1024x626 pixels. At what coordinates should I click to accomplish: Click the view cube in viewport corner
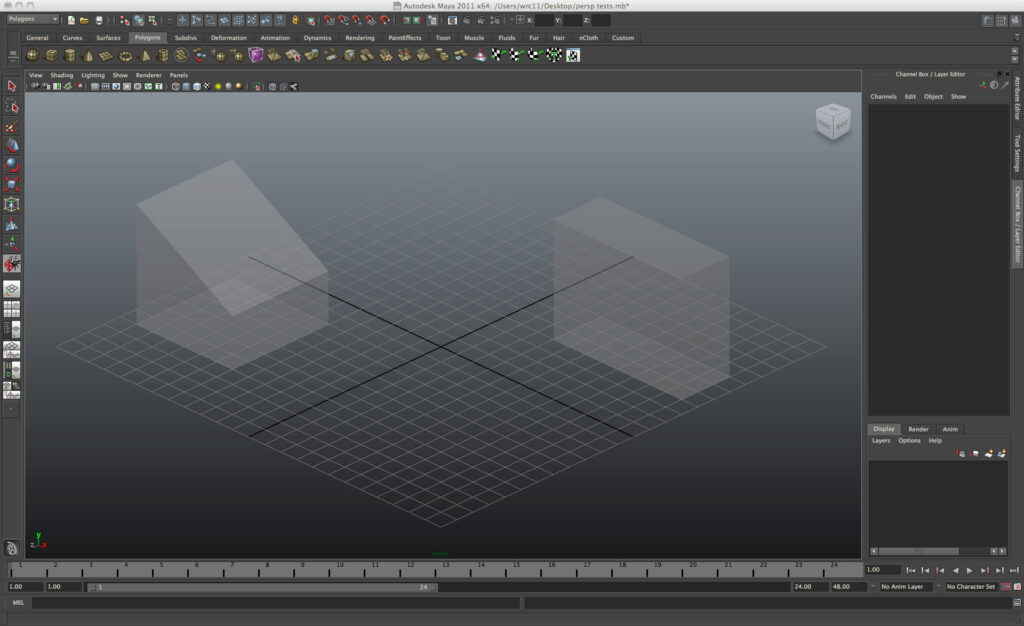pos(832,122)
